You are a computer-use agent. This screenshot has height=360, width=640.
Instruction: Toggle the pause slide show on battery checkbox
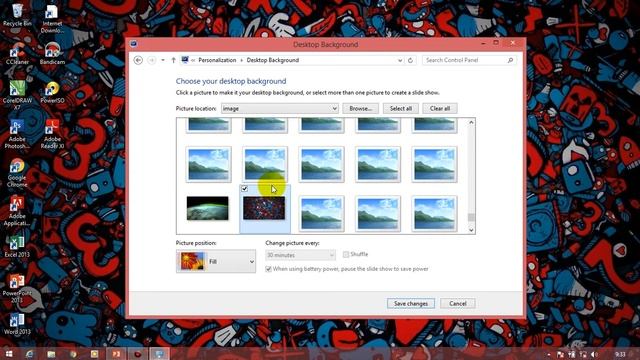[268, 269]
